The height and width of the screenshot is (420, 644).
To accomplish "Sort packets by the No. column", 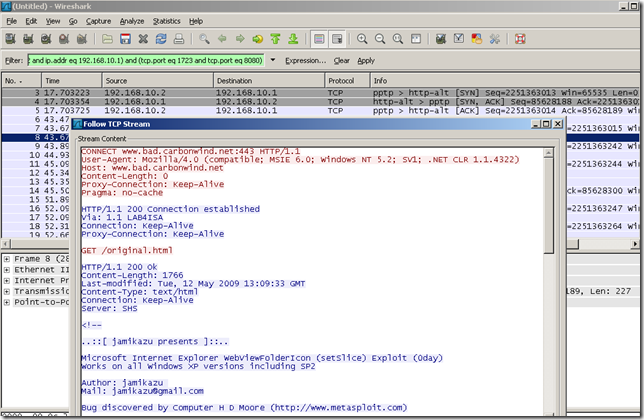I will coord(21,80).
